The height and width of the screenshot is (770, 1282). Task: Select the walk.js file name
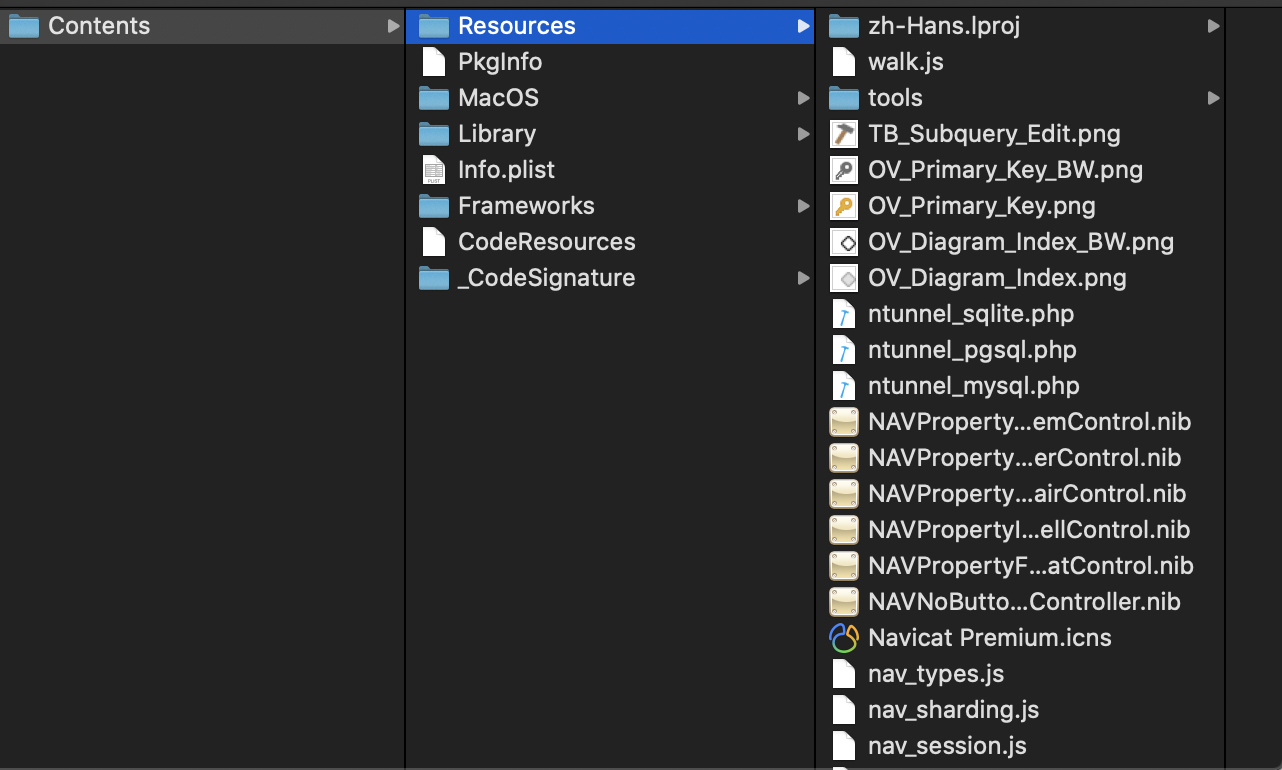click(x=906, y=62)
